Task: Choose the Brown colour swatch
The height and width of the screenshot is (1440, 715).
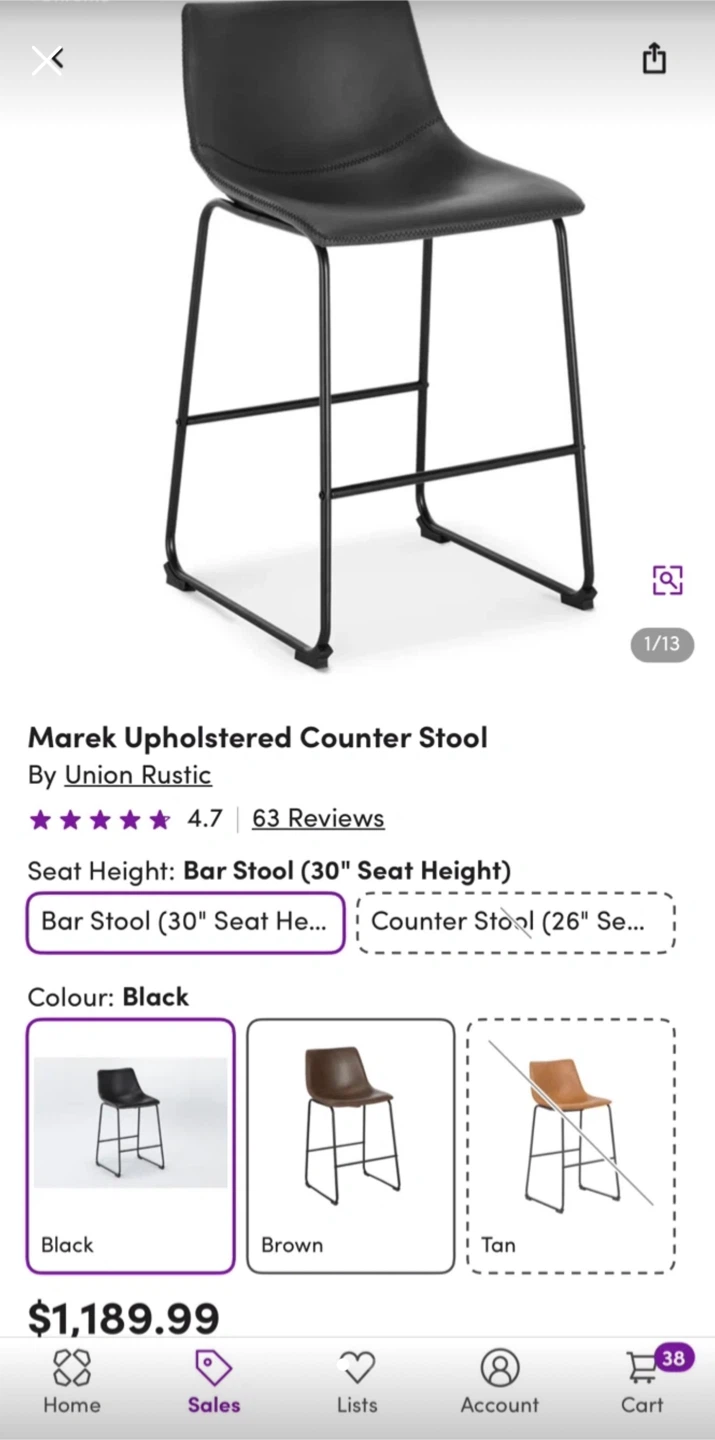Action: tap(350, 1145)
